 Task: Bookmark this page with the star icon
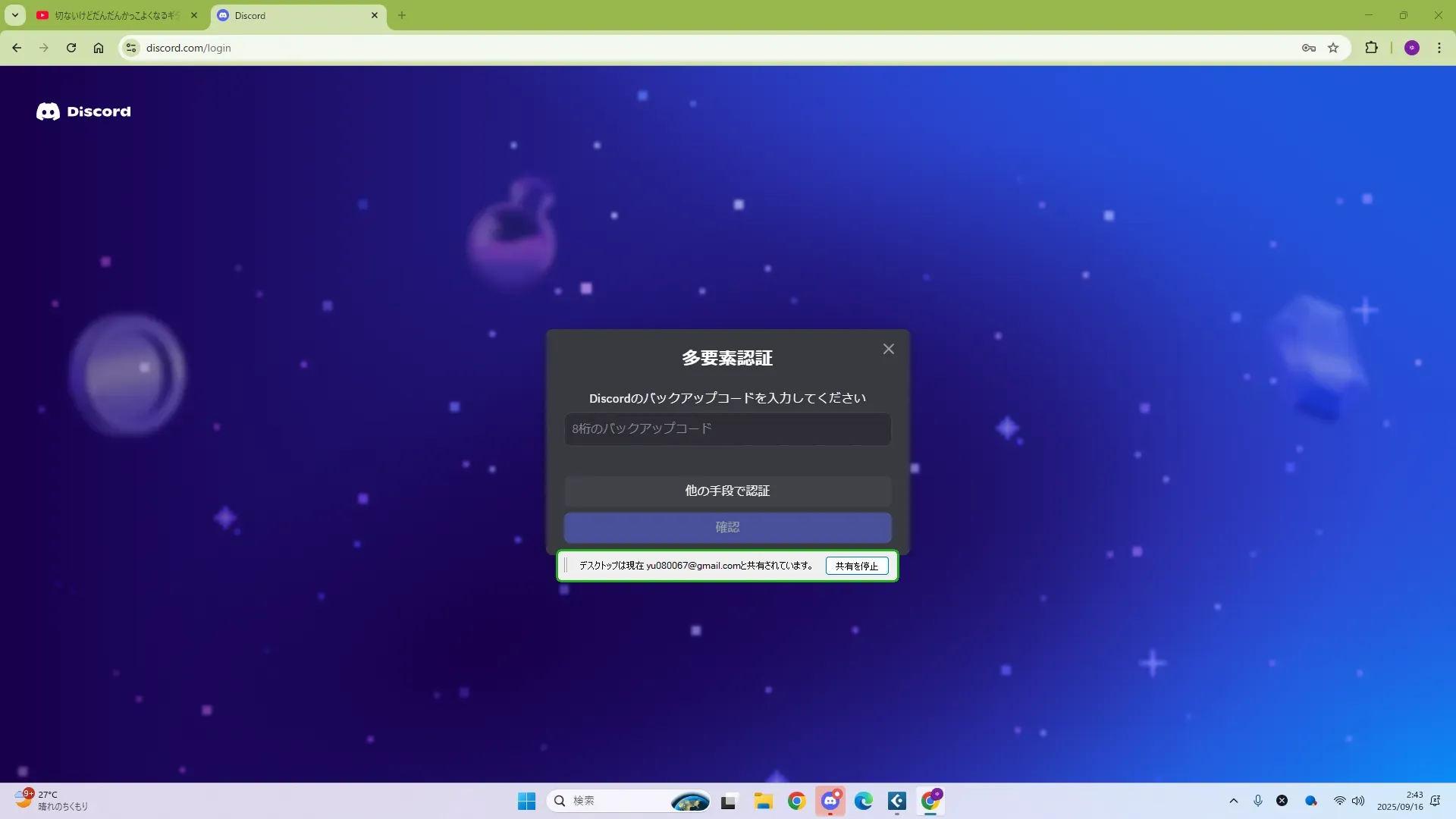1333,48
